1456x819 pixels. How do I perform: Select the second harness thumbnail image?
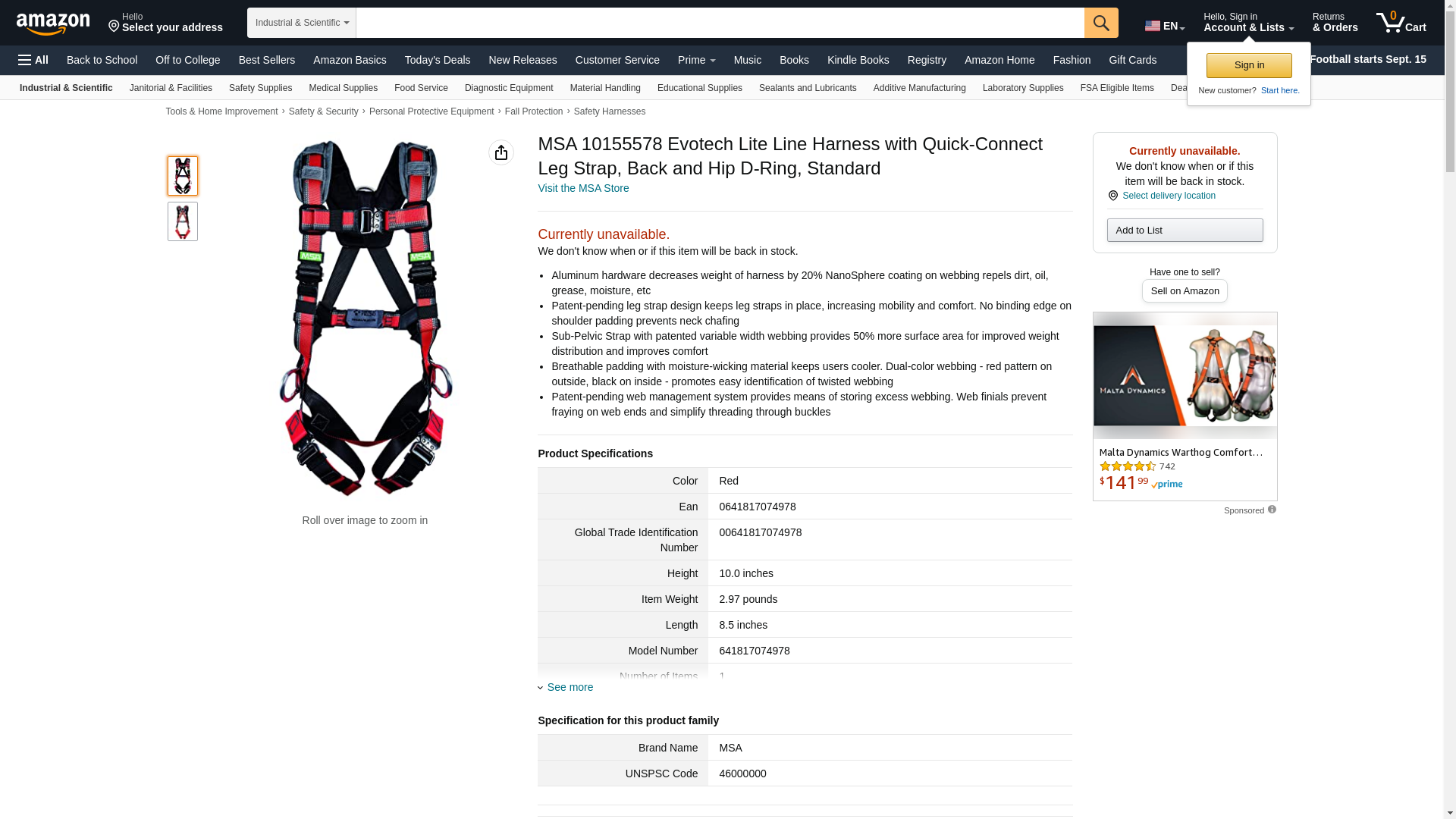[182, 221]
